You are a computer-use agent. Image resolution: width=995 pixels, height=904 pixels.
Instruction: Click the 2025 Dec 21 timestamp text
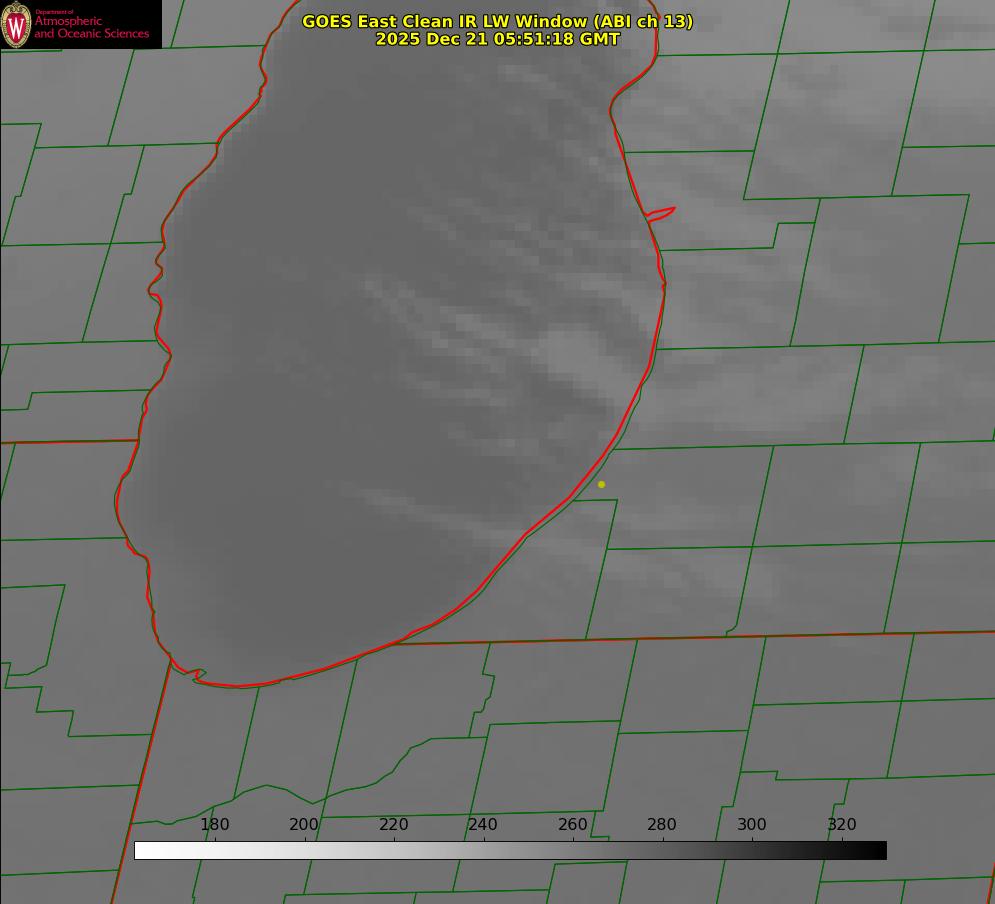tap(497, 39)
